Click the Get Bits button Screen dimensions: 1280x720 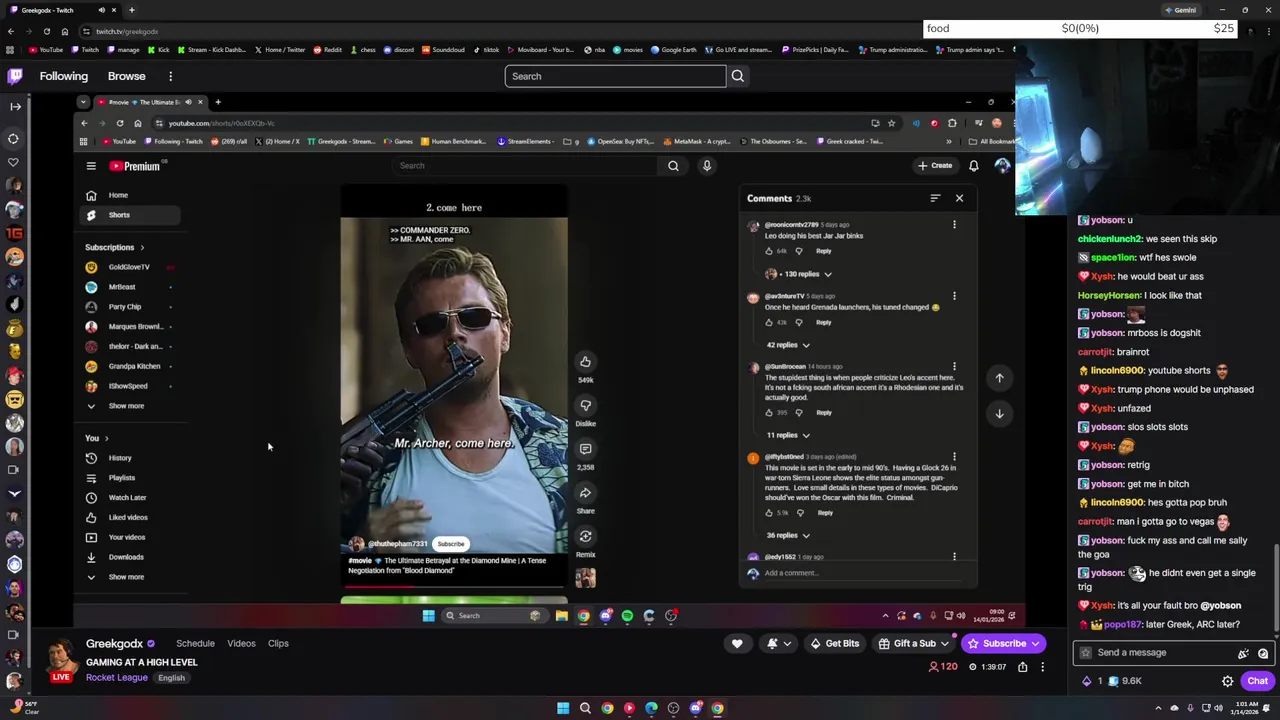(834, 644)
